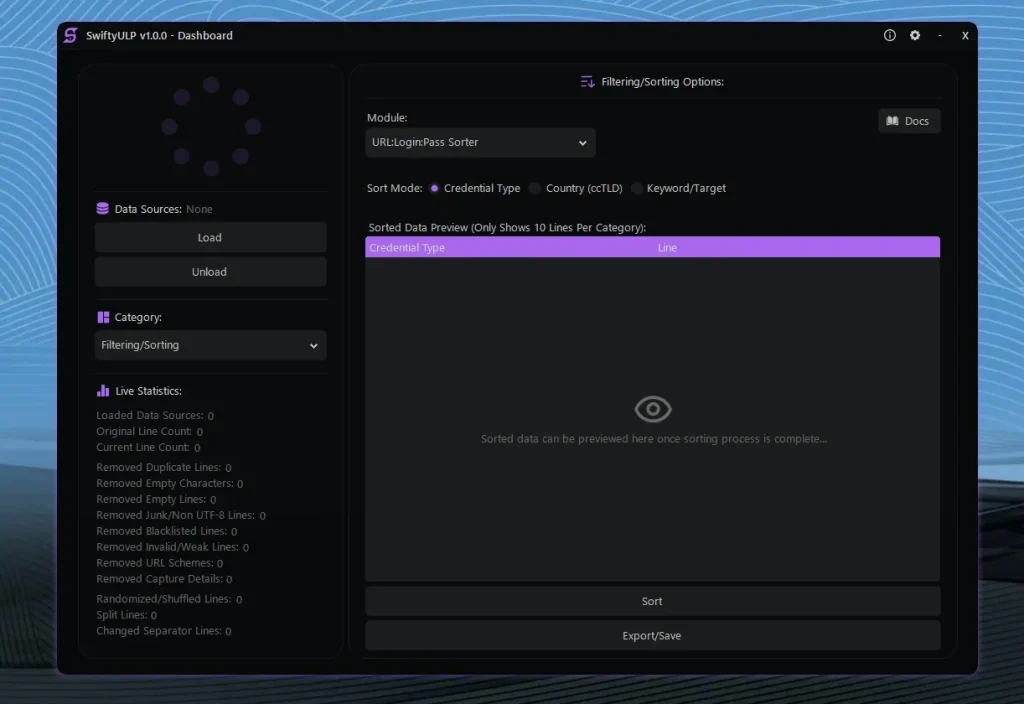The height and width of the screenshot is (704, 1024).
Task: Click the SwiftyULP logo in the title bar
Action: [69, 35]
